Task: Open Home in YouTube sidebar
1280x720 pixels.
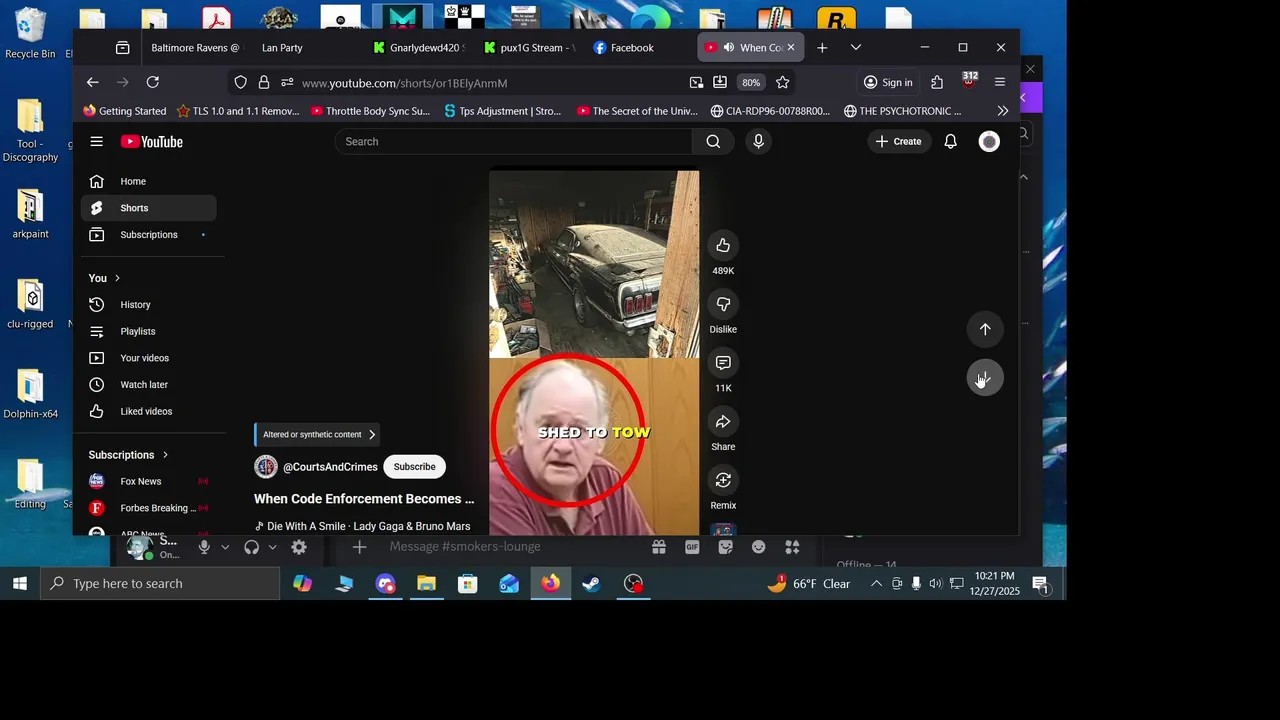Action: (149, 181)
